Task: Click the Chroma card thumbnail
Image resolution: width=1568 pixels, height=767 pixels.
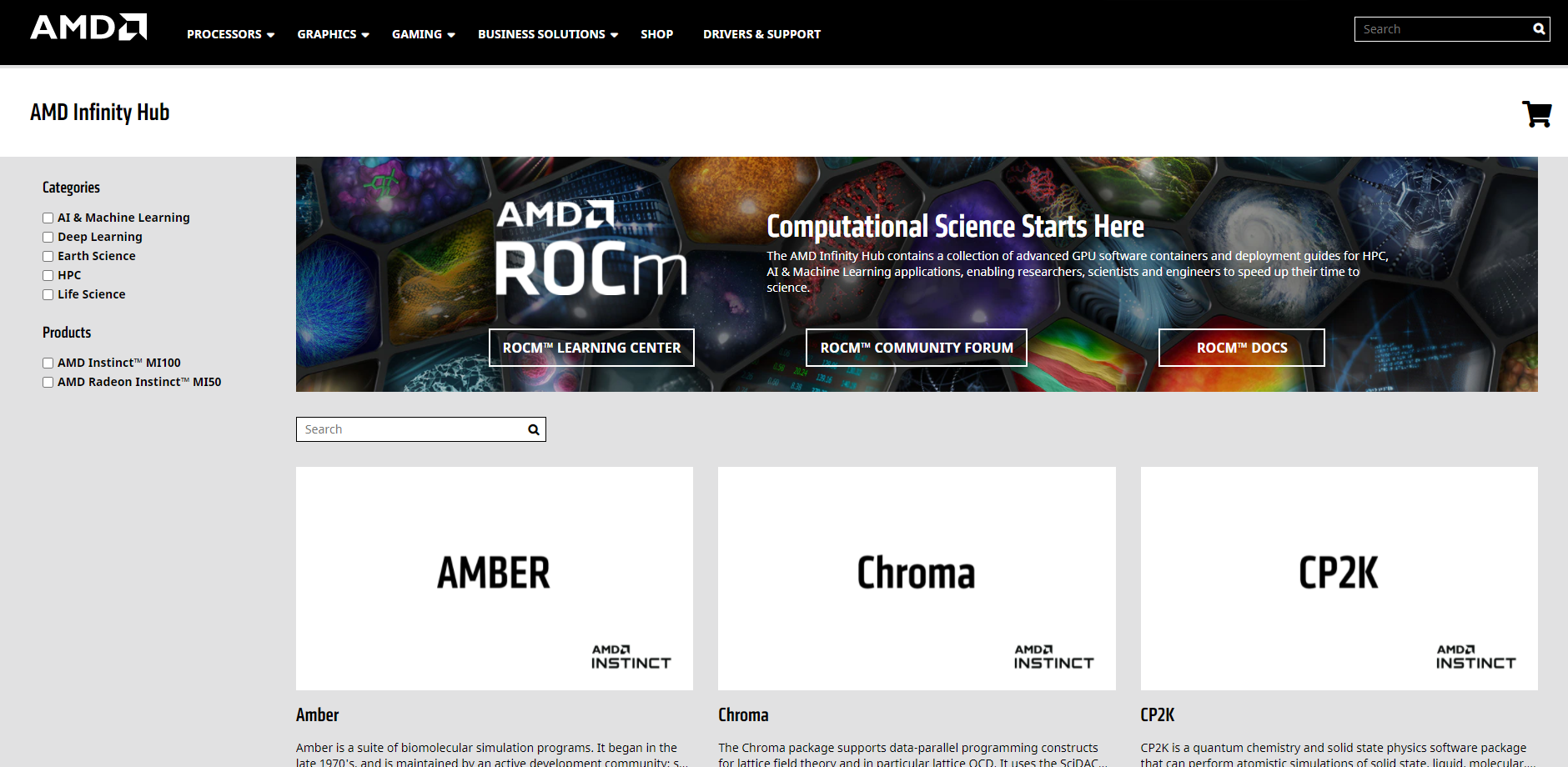Action: click(x=917, y=579)
